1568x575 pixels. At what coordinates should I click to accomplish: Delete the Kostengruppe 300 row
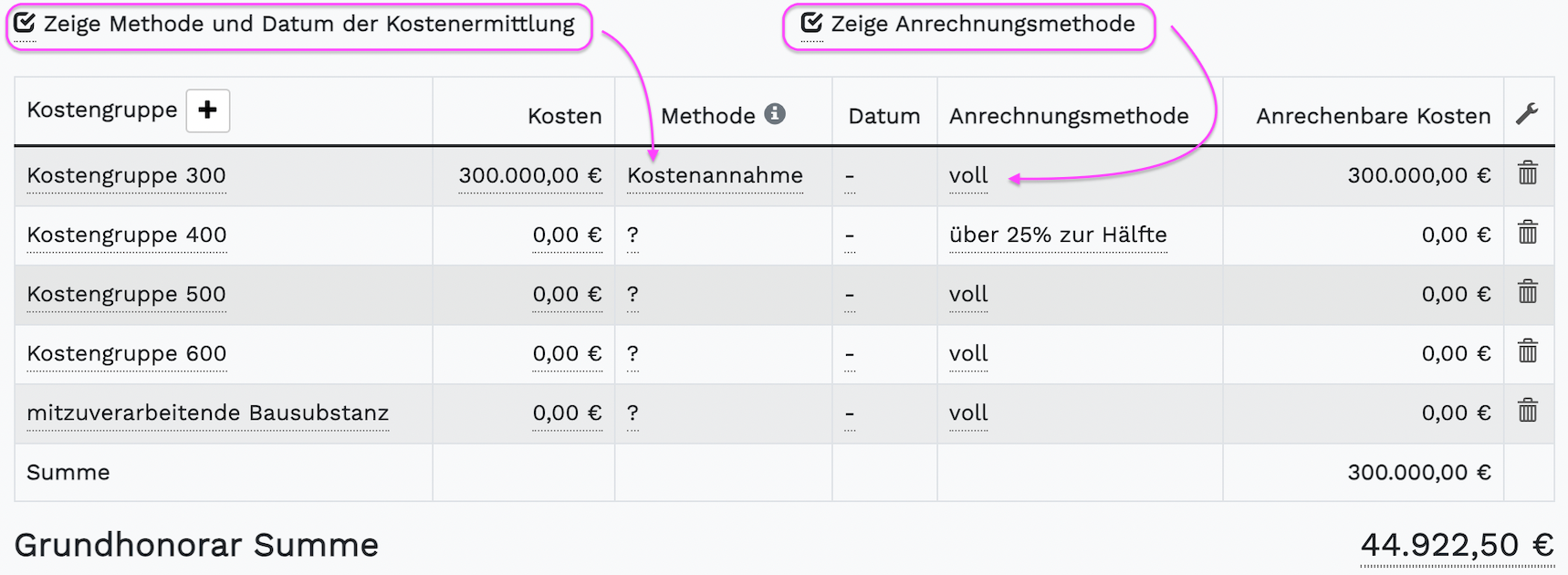(1528, 172)
